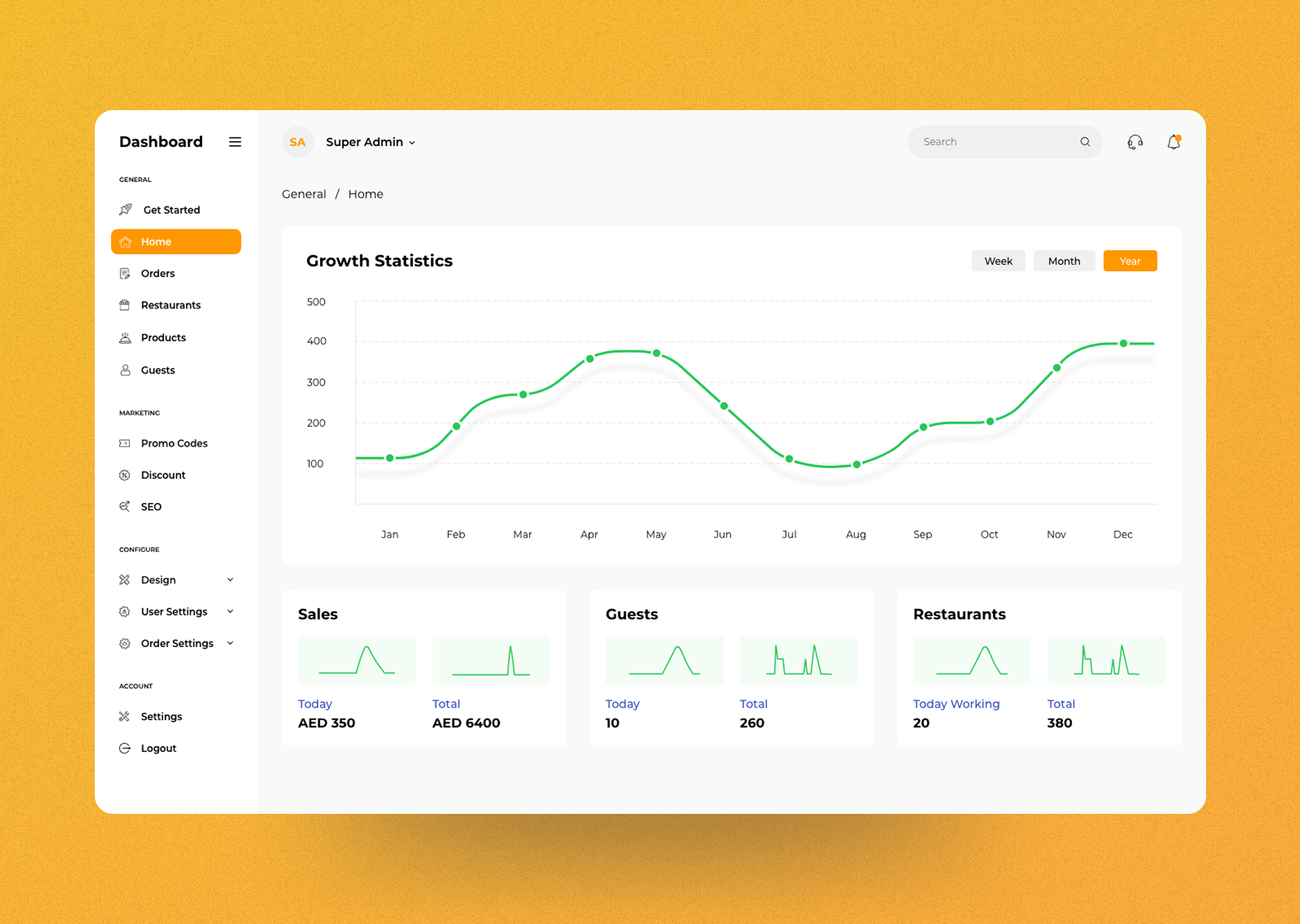Click the December data point on chart
Screen dimensions: 1300x924
click(x=1123, y=343)
